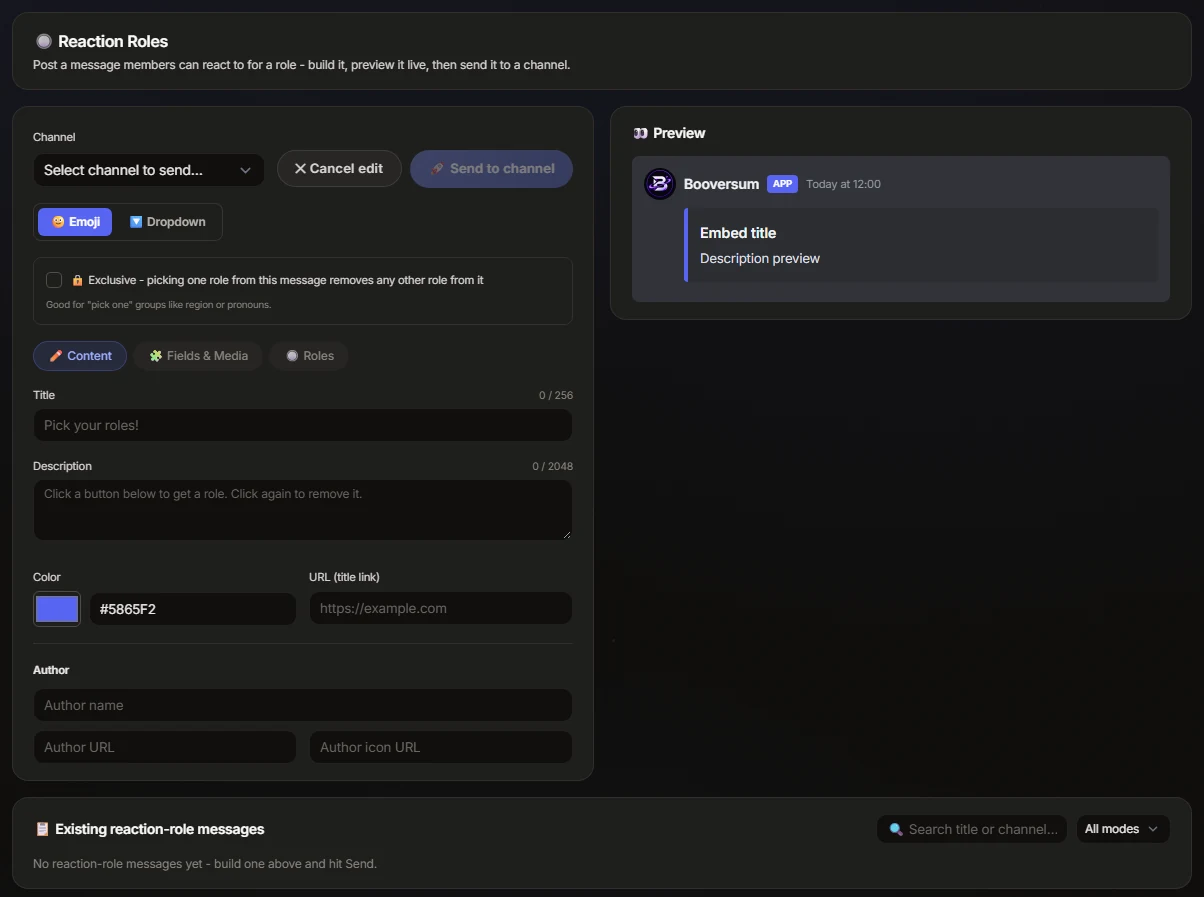1204x897 pixels.
Task: Open the Select channel to send dropdown
Action: pyautogui.click(x=149, y=170)
